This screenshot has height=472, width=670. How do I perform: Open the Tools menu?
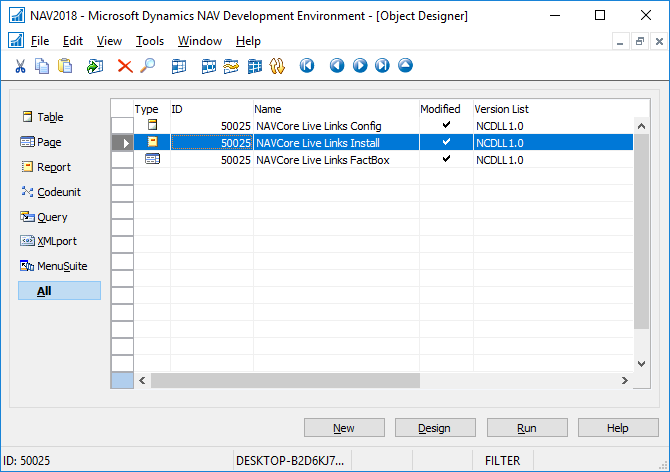point(150,41)
